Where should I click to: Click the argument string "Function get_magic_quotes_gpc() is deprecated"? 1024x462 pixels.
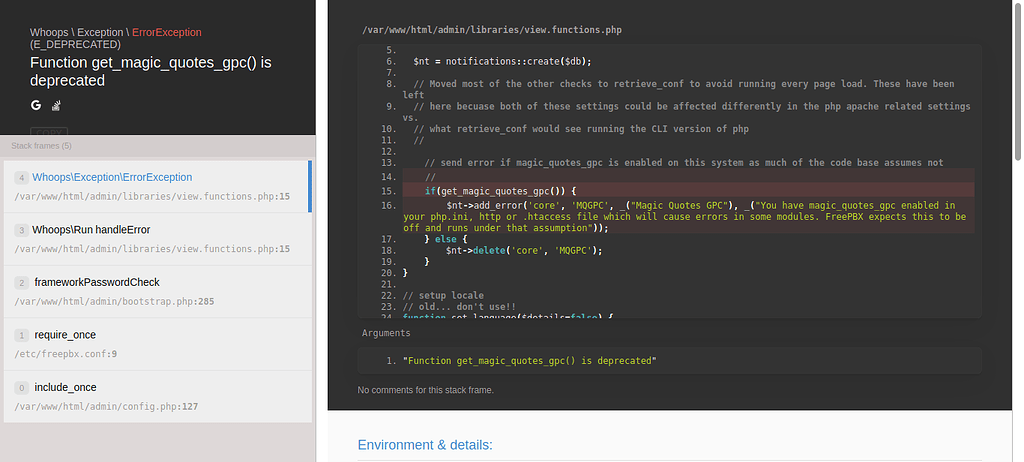pos(529,360)
